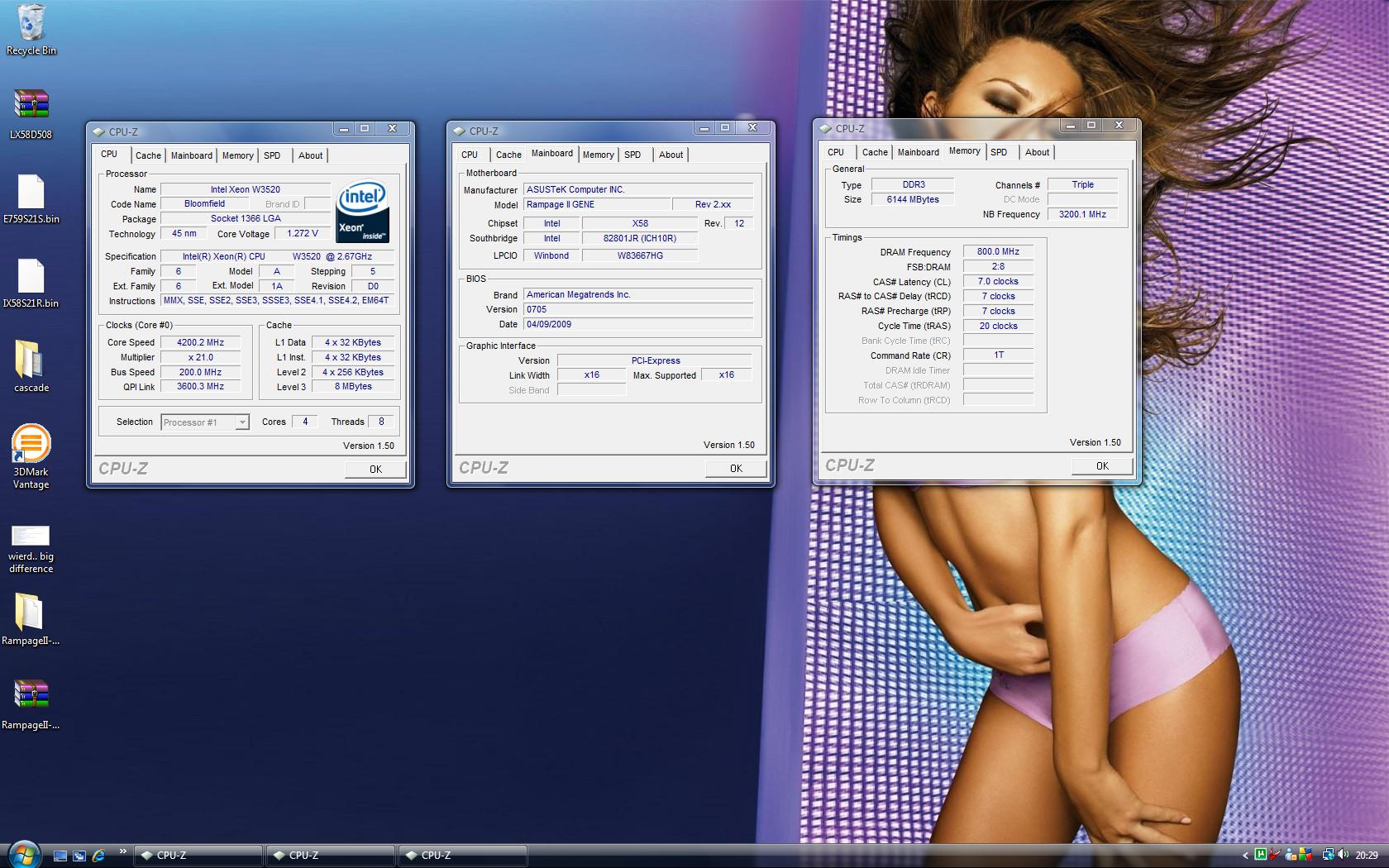
Task: Click the network connection tray icon
Action: 1327,856
